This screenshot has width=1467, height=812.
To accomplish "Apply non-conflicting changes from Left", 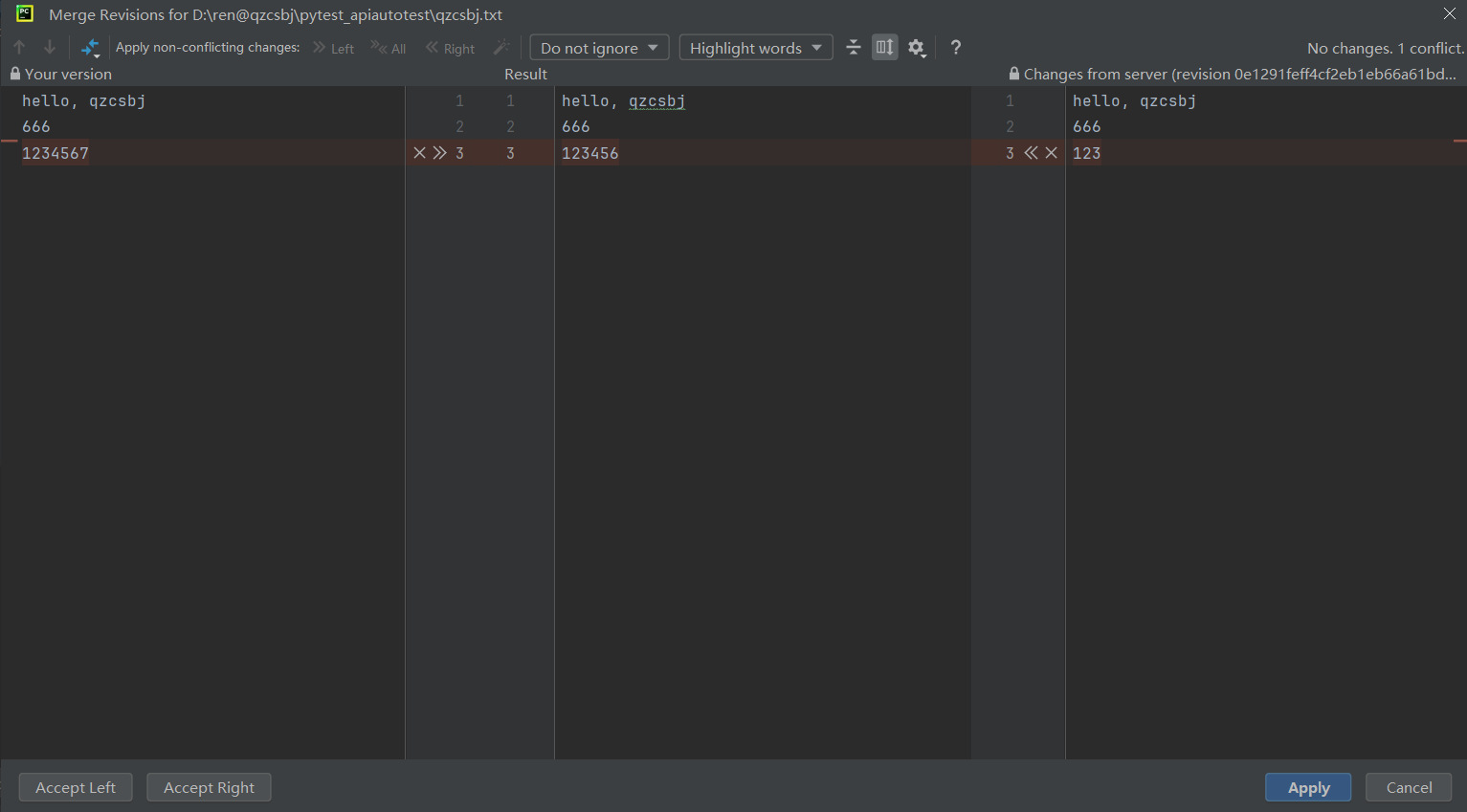I will [x=333, y=48].
